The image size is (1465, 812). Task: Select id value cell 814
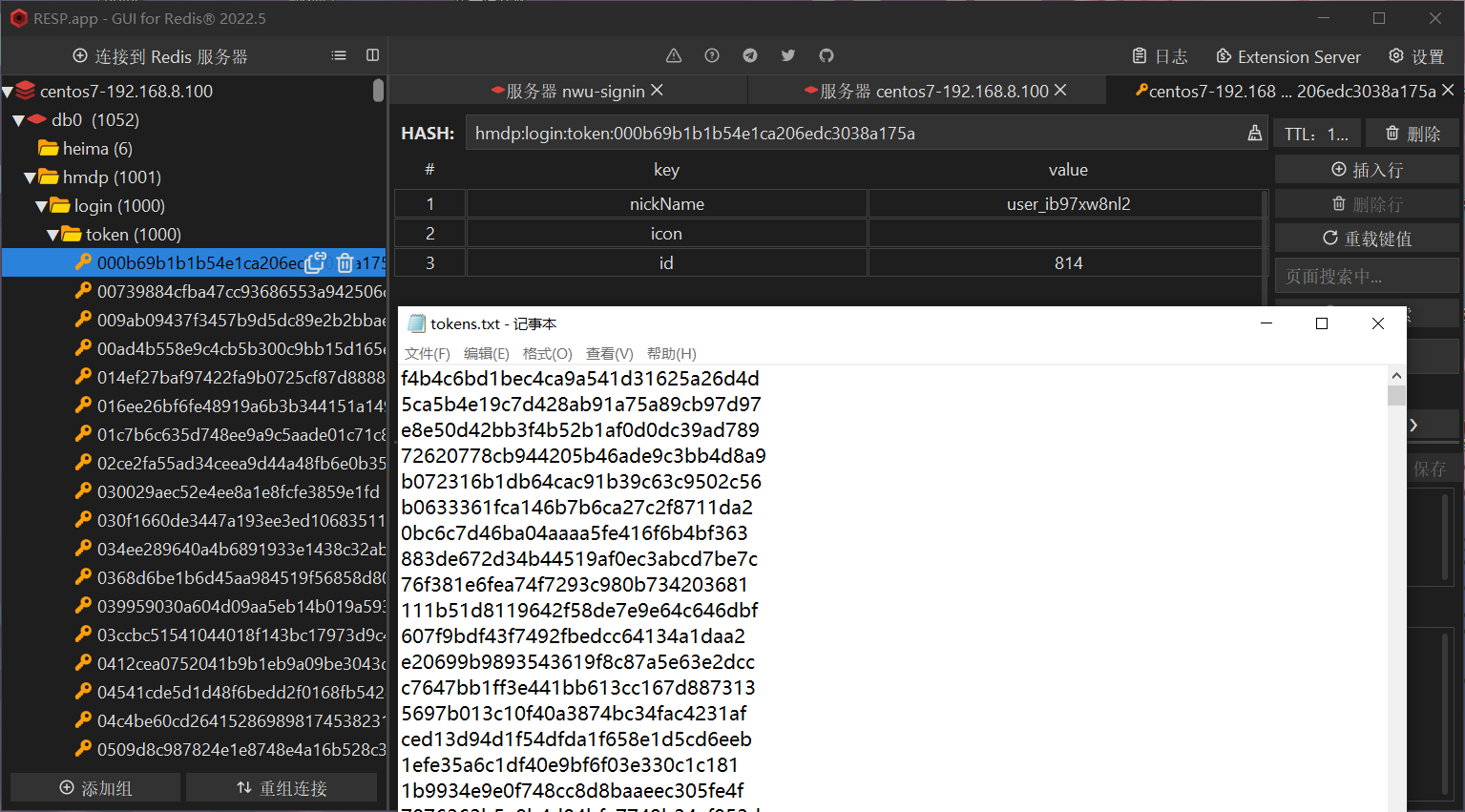click(1068, 263)
